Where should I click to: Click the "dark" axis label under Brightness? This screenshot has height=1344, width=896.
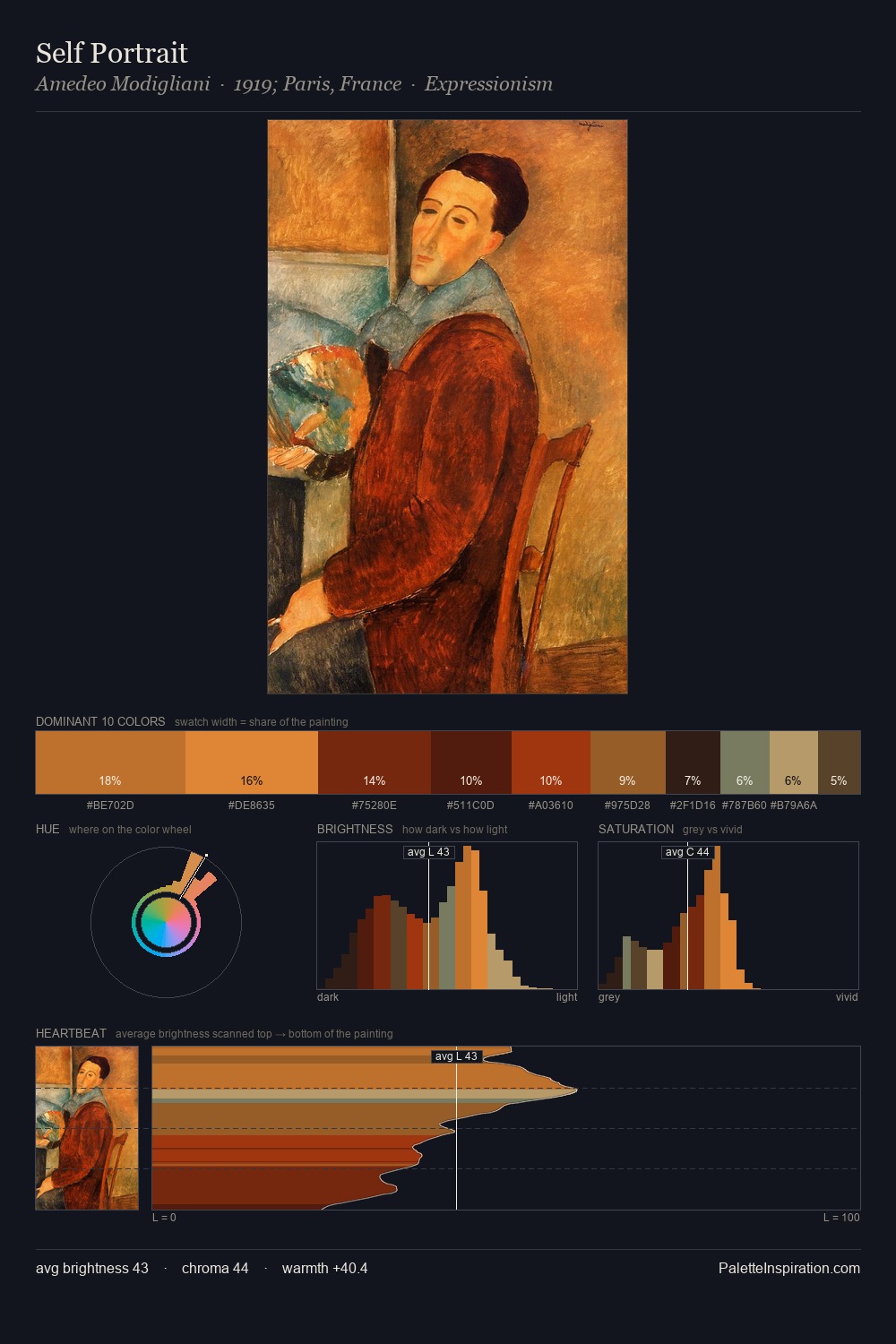(328, 997)
